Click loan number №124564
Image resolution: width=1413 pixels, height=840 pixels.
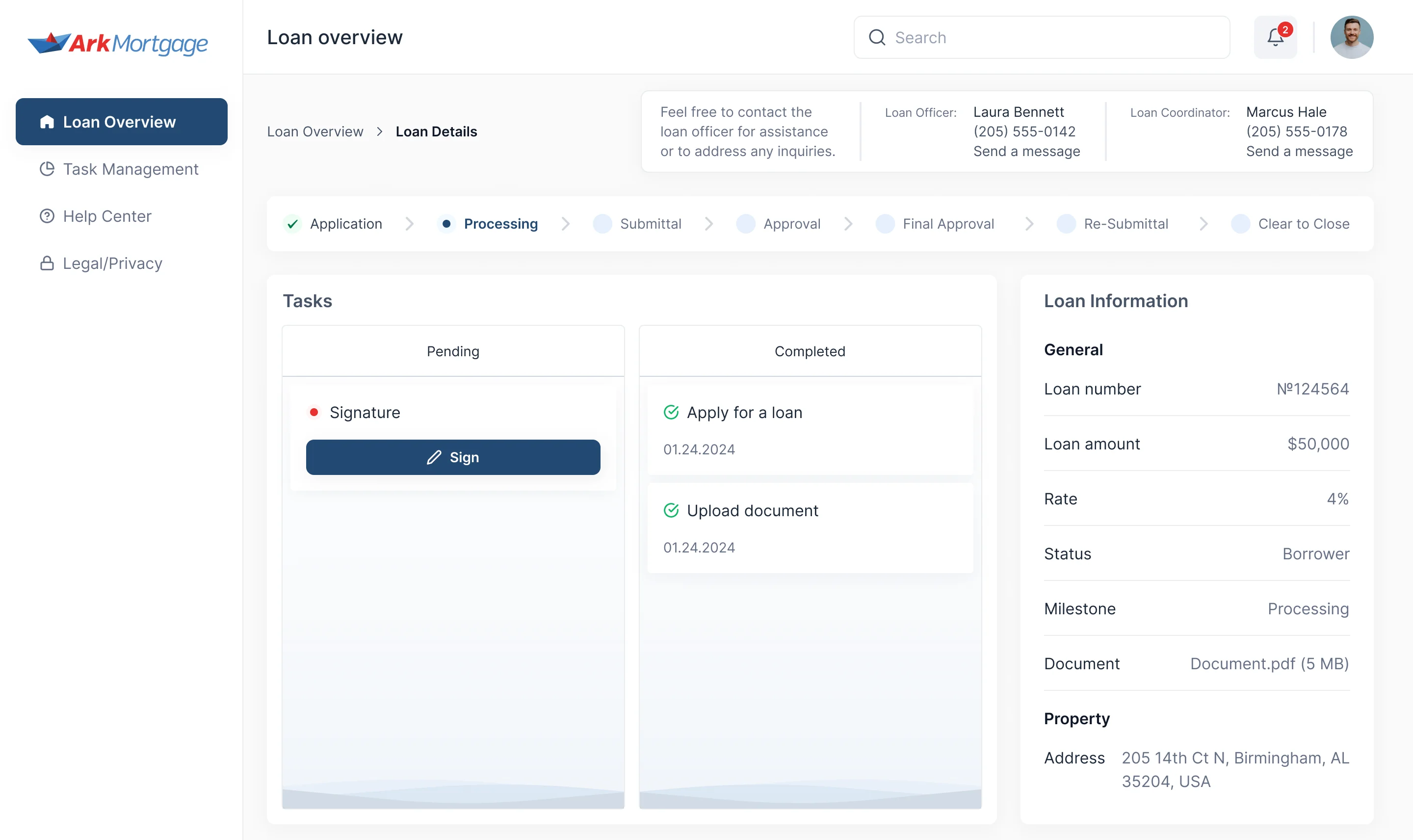pos(1312,389)
